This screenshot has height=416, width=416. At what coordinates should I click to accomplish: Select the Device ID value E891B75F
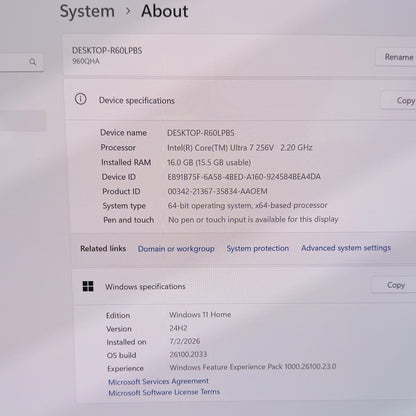(x=244, y=177)
